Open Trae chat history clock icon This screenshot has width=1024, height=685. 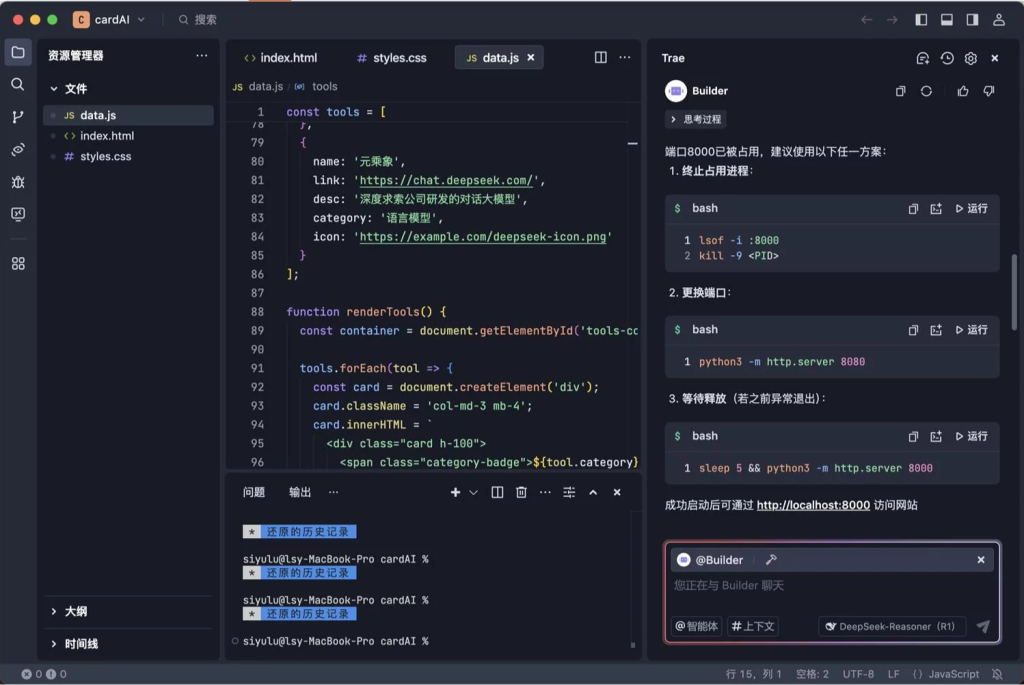[947, 58]
